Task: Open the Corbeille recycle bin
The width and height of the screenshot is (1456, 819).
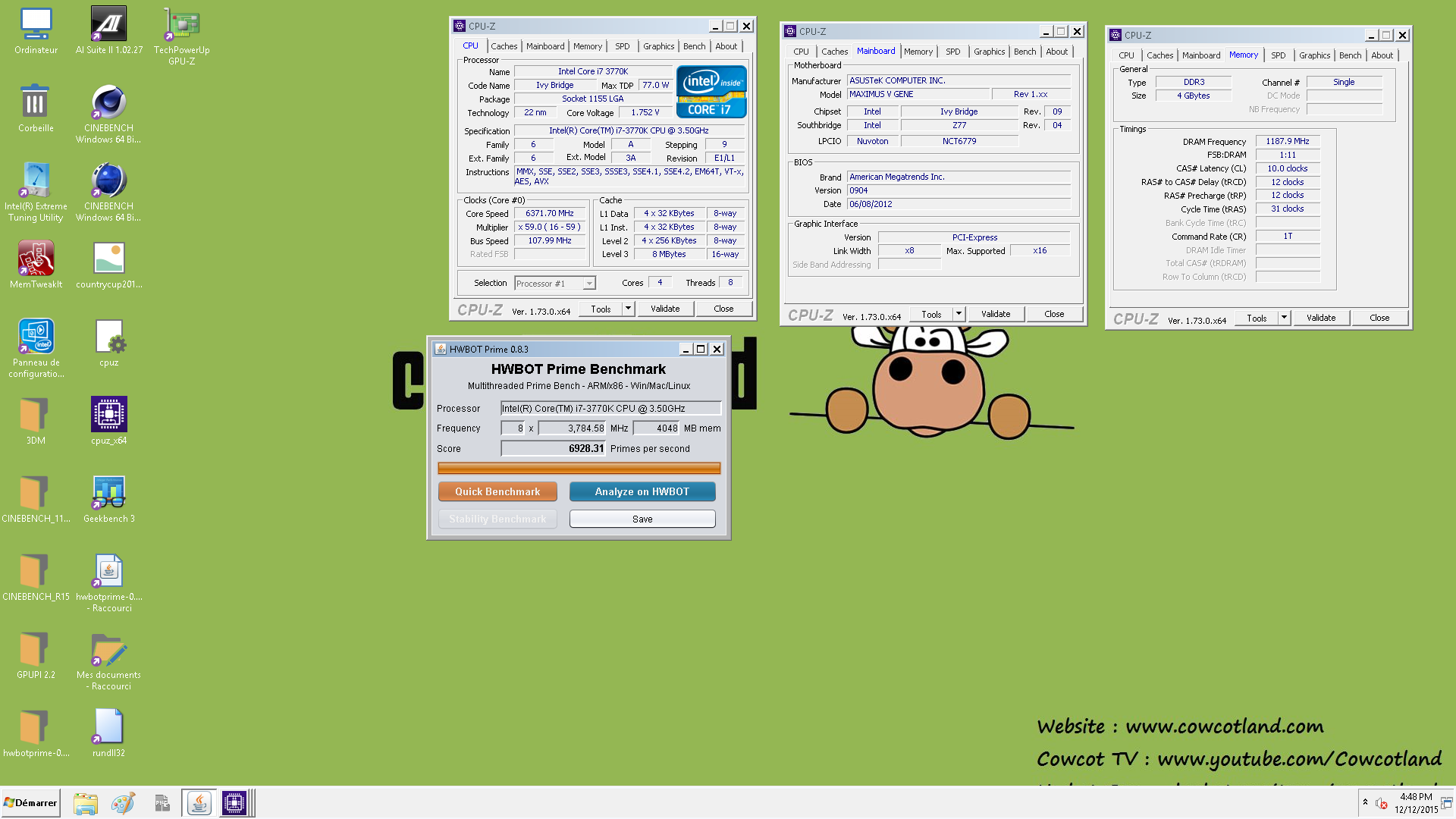Action: pos(36,108)
